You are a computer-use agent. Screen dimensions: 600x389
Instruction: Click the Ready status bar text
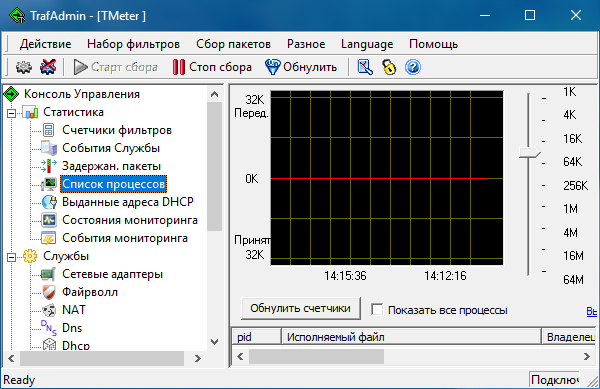tap(19, 380)
